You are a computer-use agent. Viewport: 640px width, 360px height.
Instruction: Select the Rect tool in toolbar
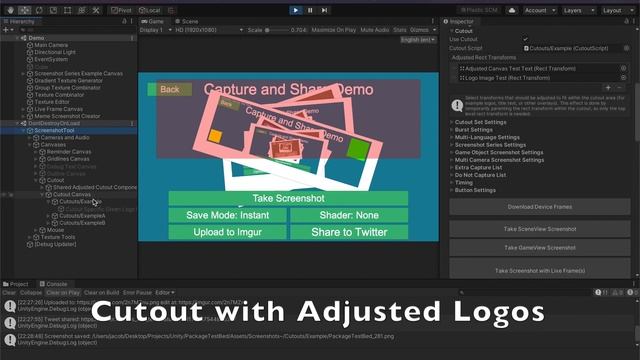(x=67, y=10)
